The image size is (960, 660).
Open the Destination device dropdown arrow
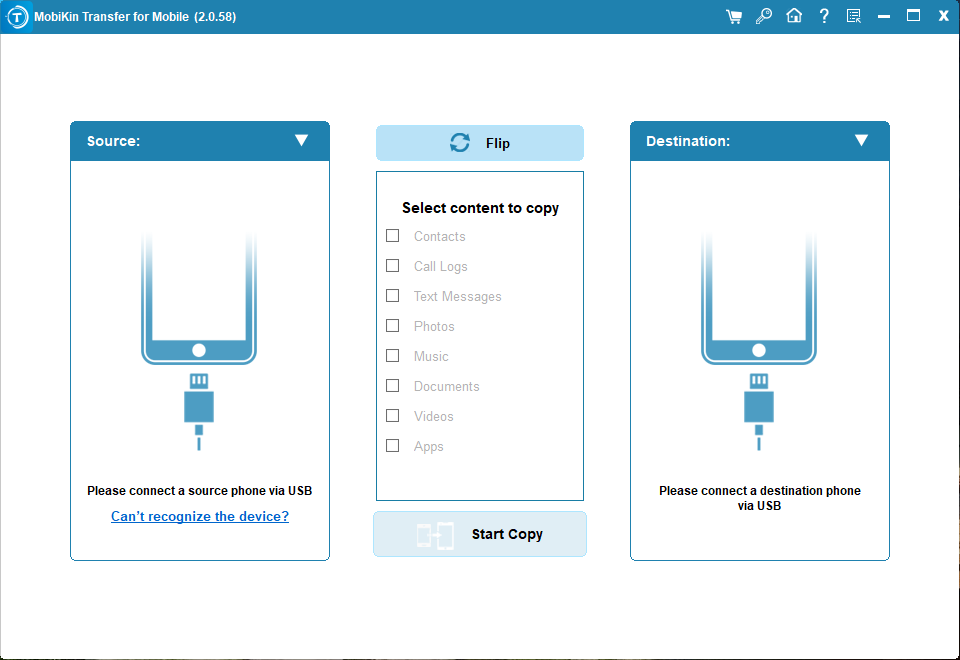coord(861,141)
